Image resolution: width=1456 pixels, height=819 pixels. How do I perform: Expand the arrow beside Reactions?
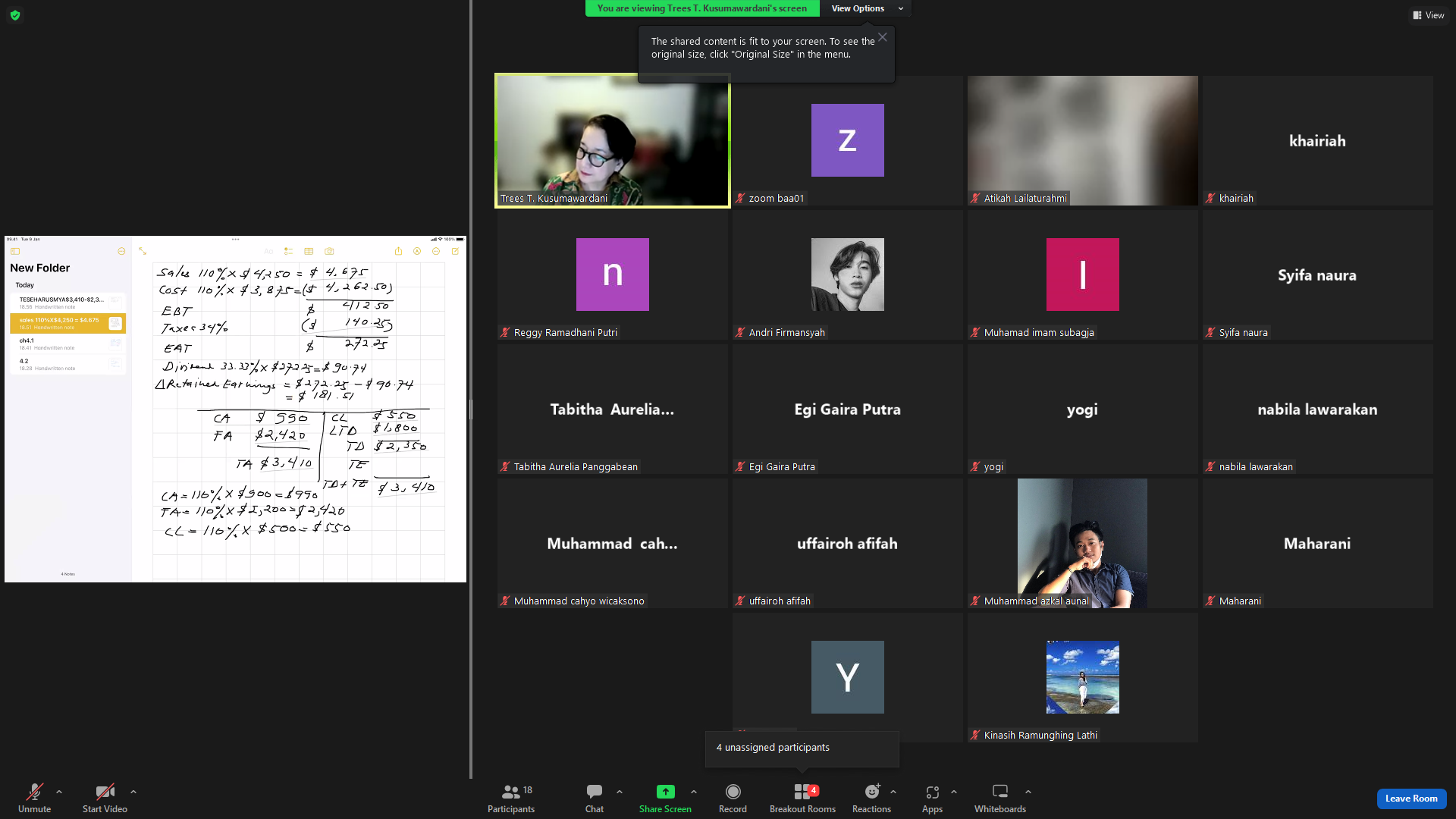pyautogui.click(x=893, y=792)
